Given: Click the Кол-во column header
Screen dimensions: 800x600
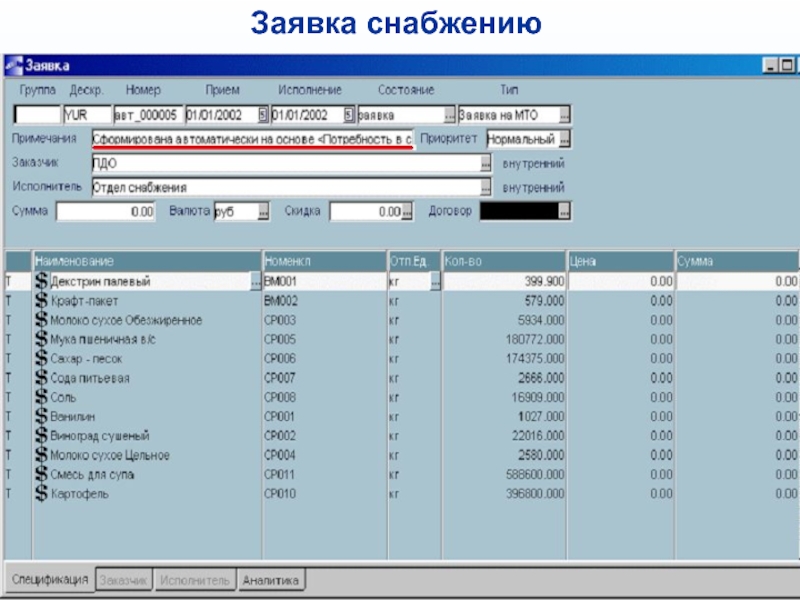Looking at the screenshot, I should pos(504,261).
